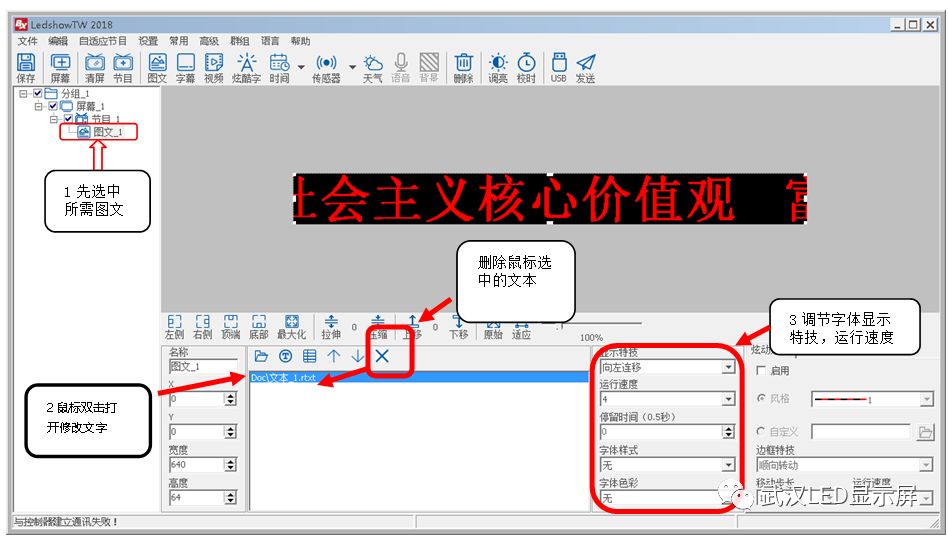Image resolution: width=948 pixels, height=537 pixels.
Task: Open the 帮助 menu
Action: 300,41
